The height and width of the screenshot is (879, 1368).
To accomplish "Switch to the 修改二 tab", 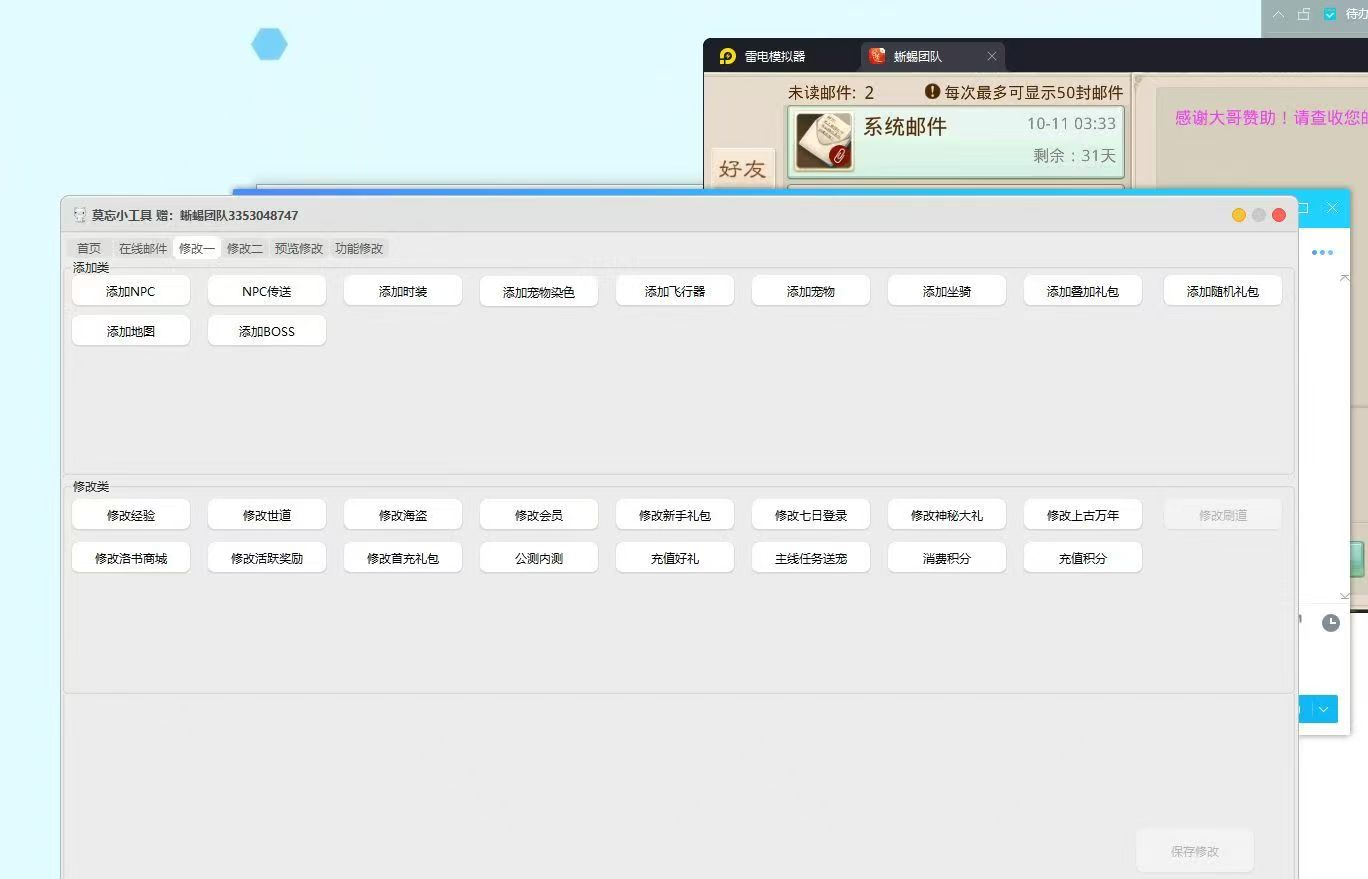I will tap(244, 248).
